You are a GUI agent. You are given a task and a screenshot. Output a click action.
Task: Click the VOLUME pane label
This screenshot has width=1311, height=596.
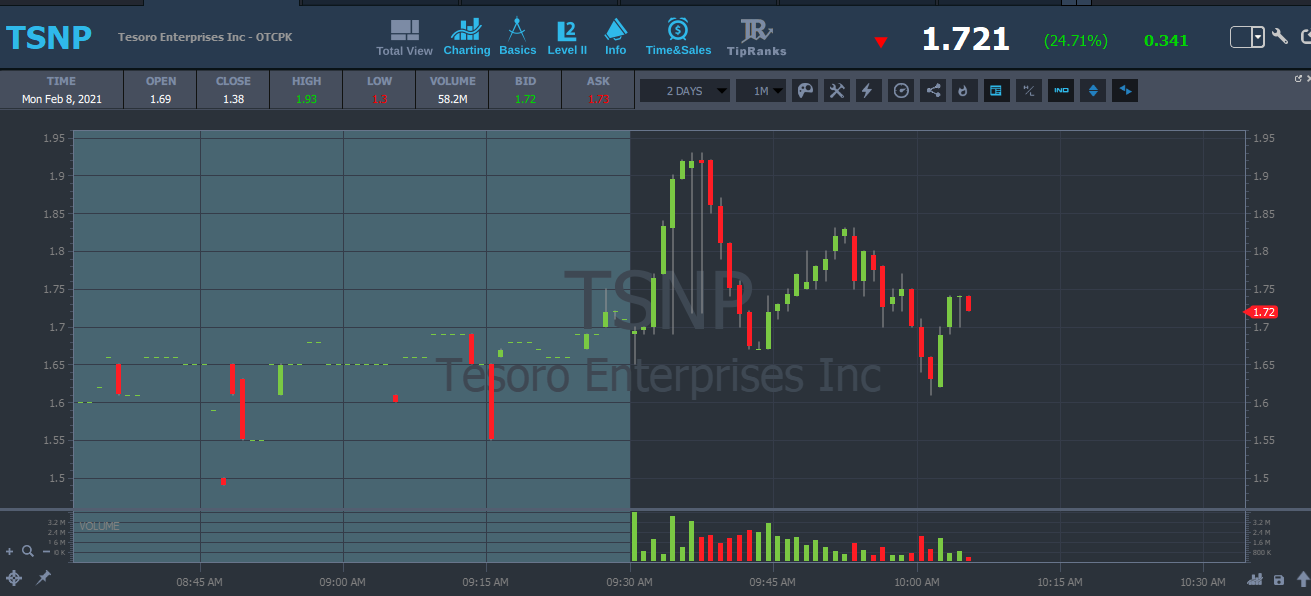(99, 526)
